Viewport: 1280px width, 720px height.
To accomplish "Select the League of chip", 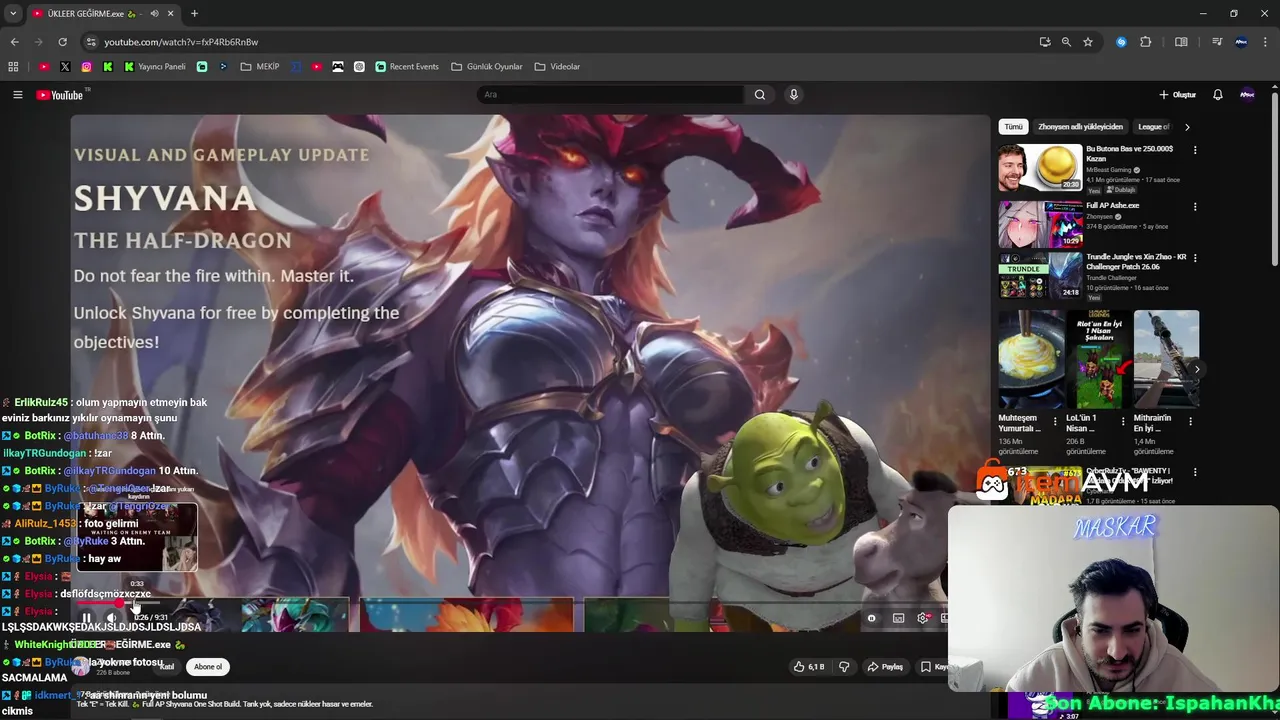I will point(1153,127).
